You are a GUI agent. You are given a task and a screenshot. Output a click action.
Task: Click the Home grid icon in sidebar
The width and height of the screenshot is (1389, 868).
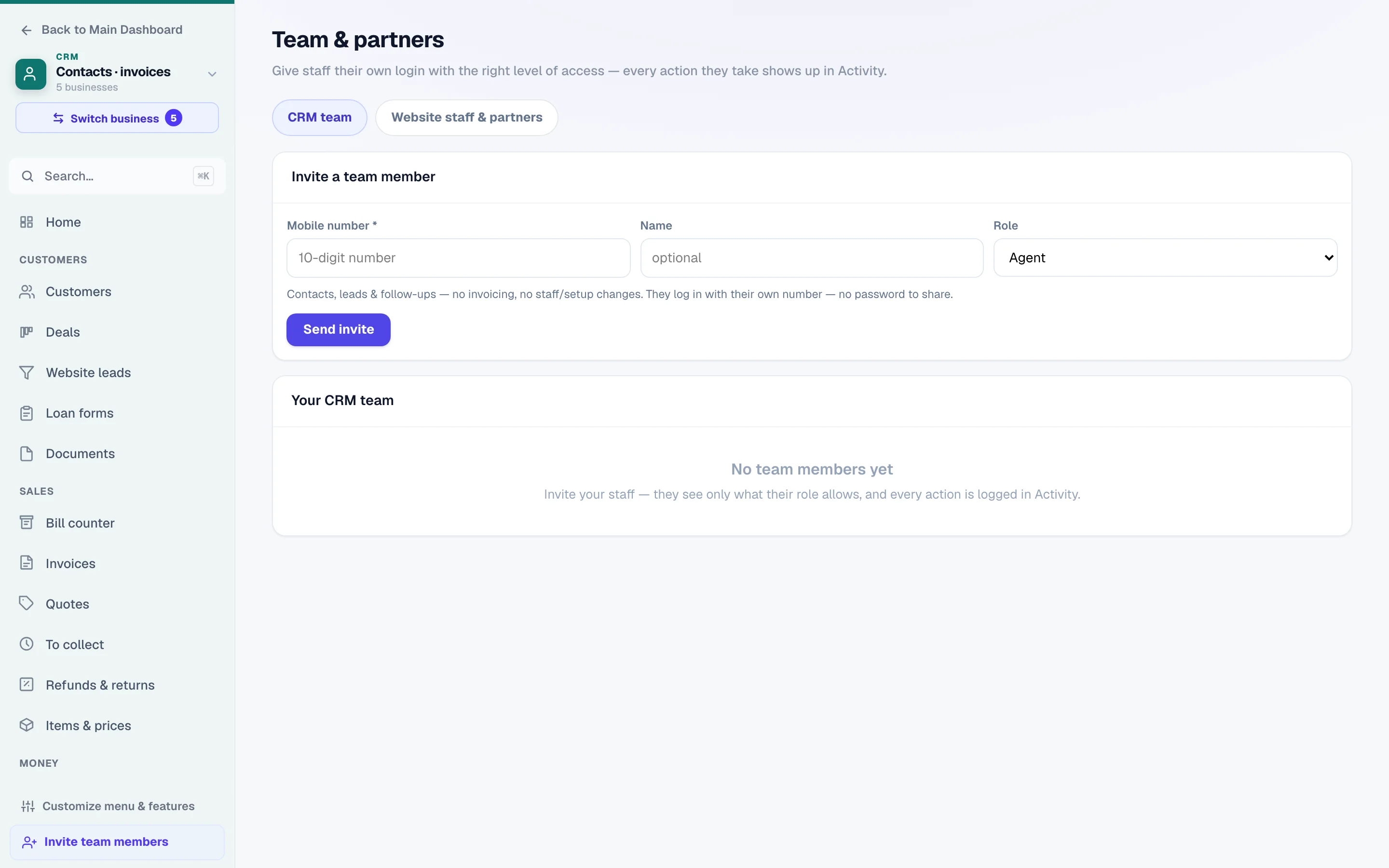tap(27, 222)
